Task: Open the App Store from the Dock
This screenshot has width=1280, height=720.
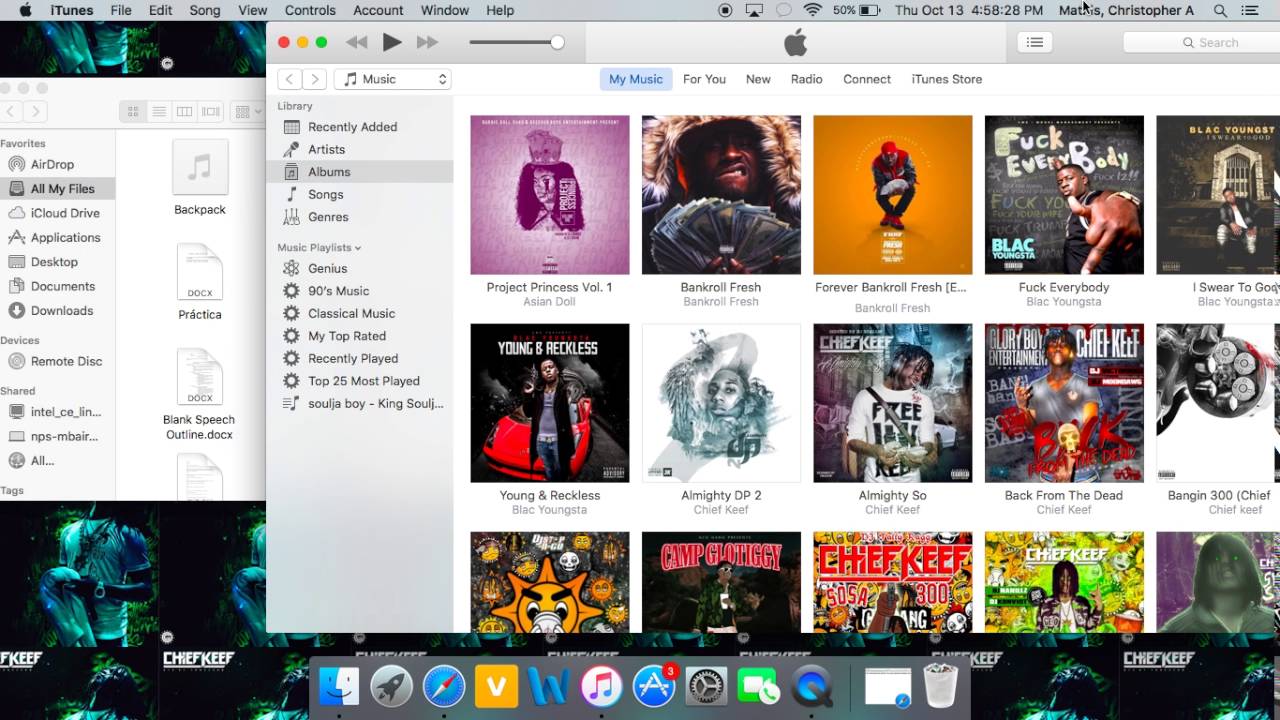Action: pos(654,686)
